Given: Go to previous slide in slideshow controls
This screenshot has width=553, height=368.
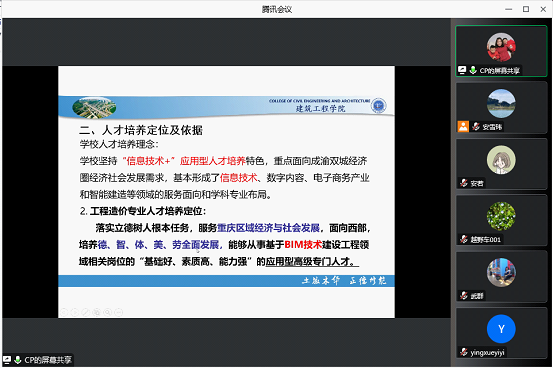Looking at the screenshot, I should [x=64, y=312].
